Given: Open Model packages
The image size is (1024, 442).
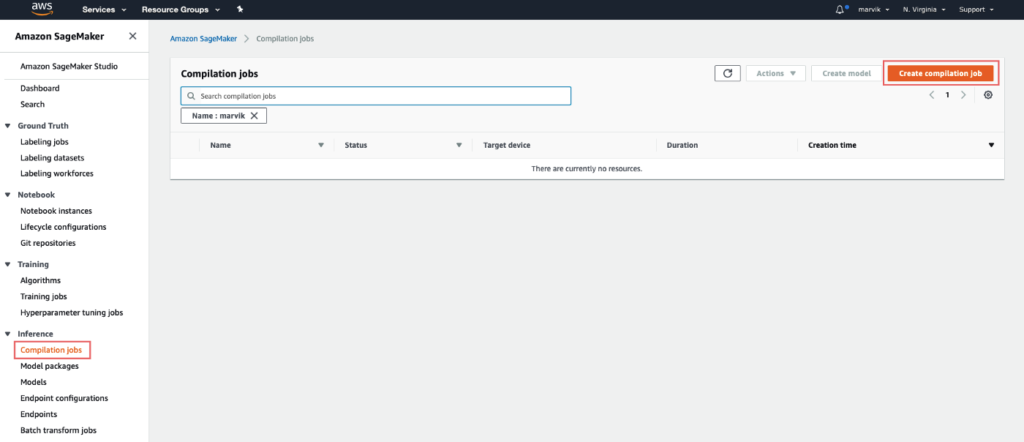Looking at the screenshot, I should tap(50, 366).
